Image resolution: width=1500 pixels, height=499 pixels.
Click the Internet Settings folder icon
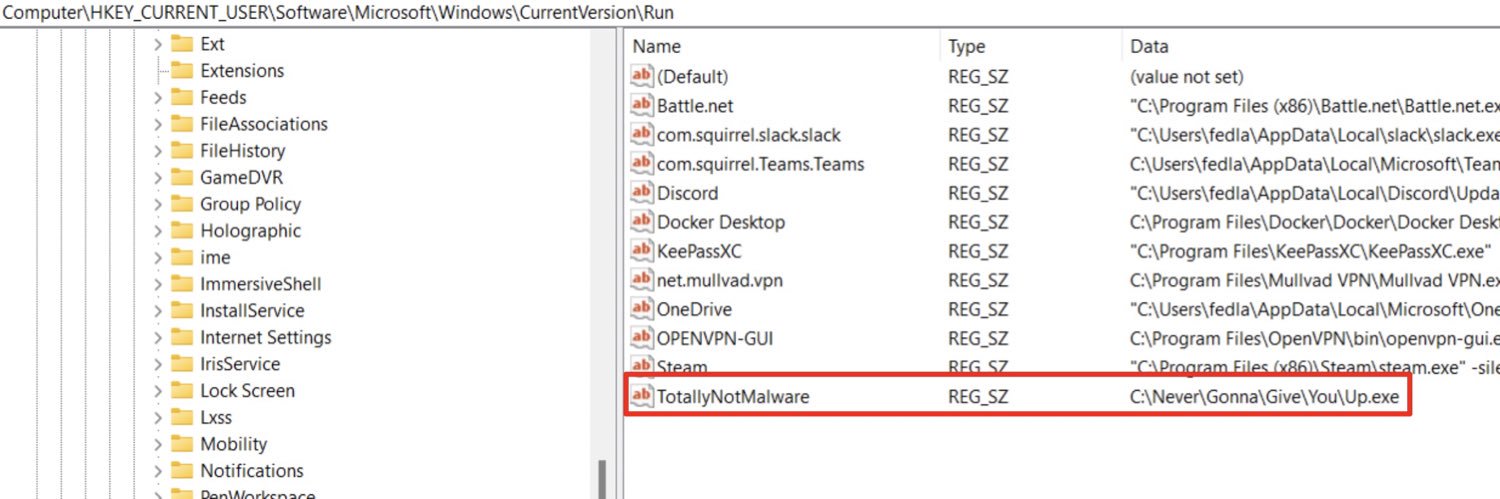(x=181, y=337)
